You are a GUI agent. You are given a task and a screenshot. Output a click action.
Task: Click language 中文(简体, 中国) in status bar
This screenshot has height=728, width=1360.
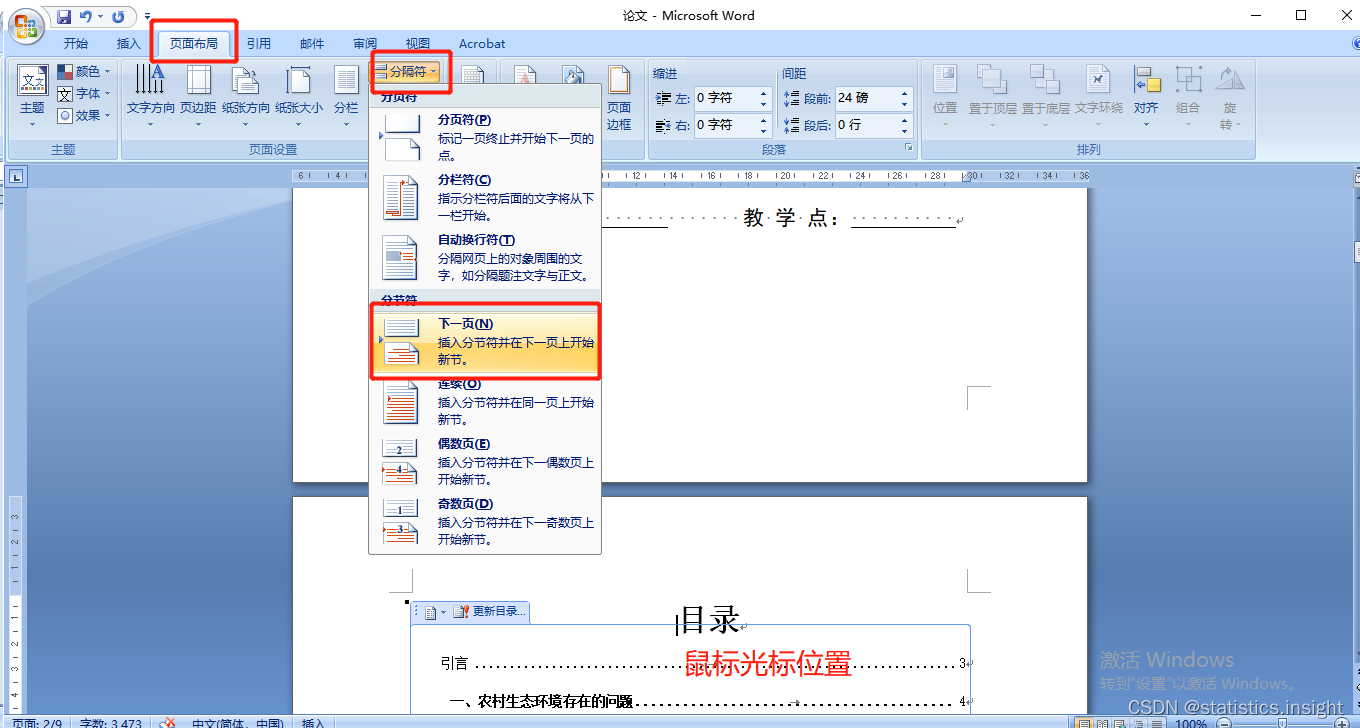pos(237,723)
